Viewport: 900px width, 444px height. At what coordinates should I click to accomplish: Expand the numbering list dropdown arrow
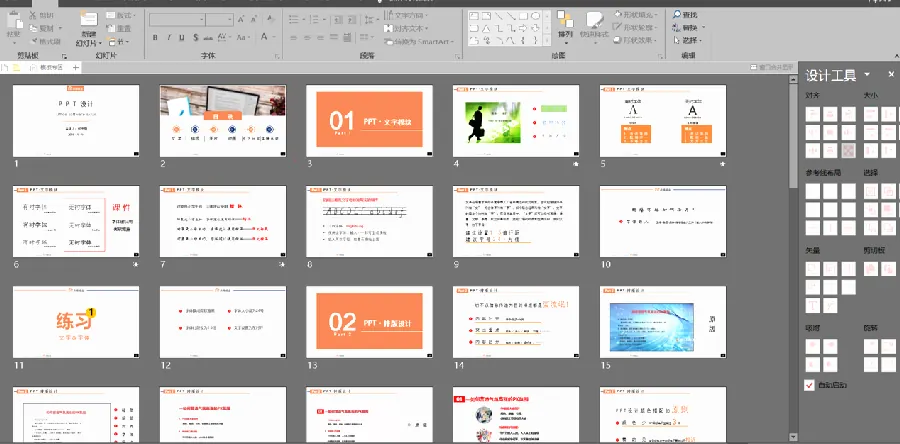coord(323,20)
